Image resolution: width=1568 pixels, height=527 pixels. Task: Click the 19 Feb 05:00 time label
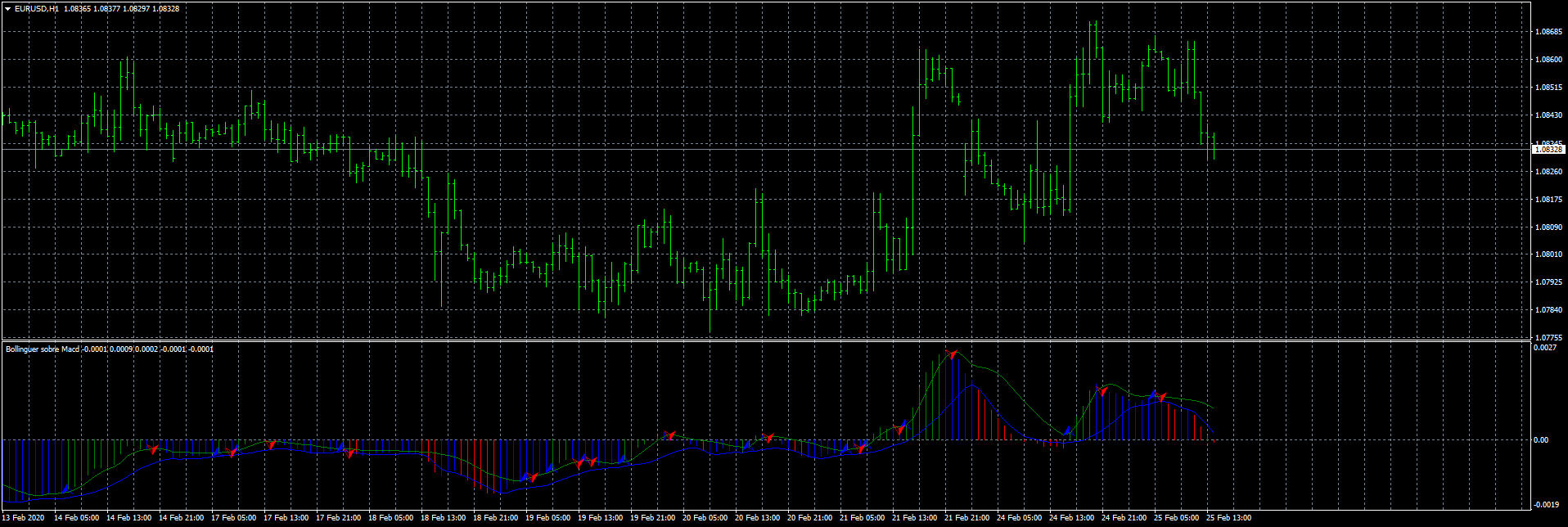pos(547,517)
